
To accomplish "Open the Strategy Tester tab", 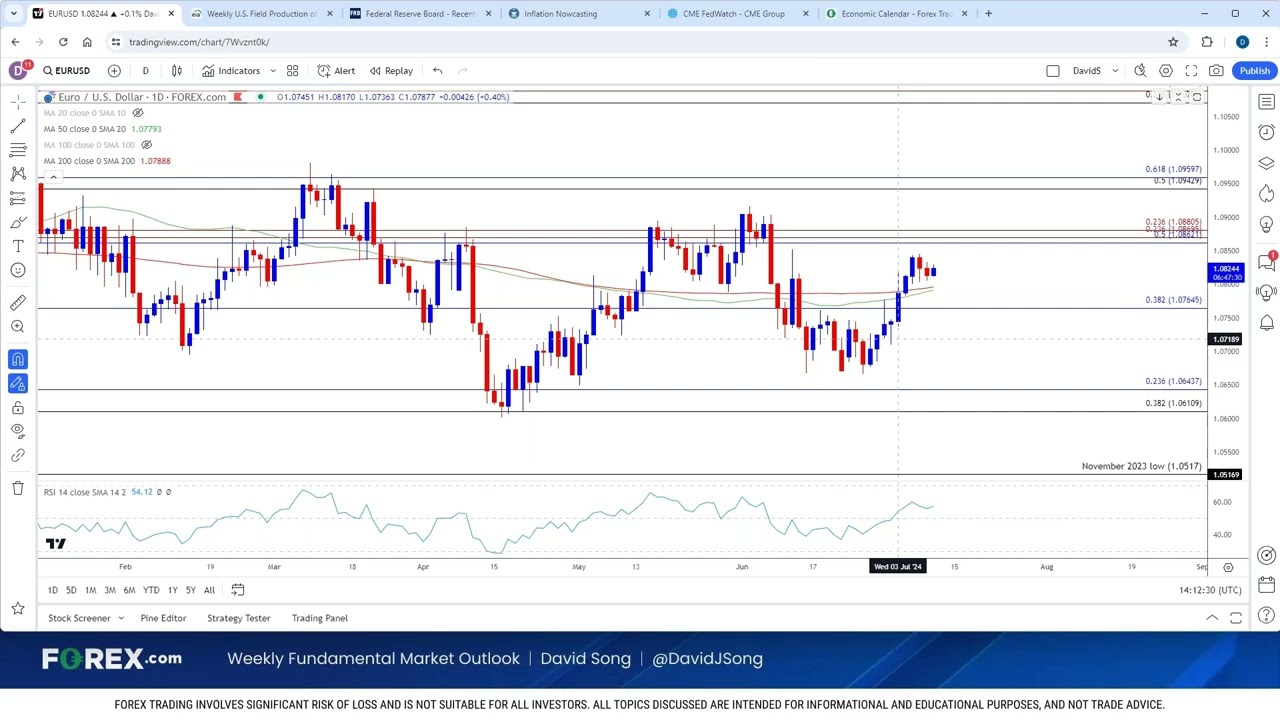I will tap(238, 618).
